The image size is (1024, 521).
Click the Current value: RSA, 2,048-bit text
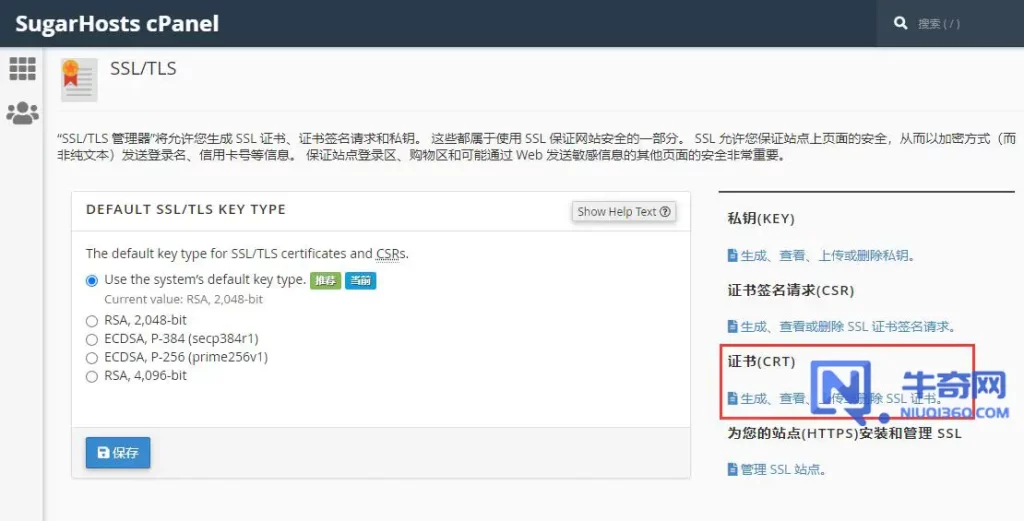point(184,300)
